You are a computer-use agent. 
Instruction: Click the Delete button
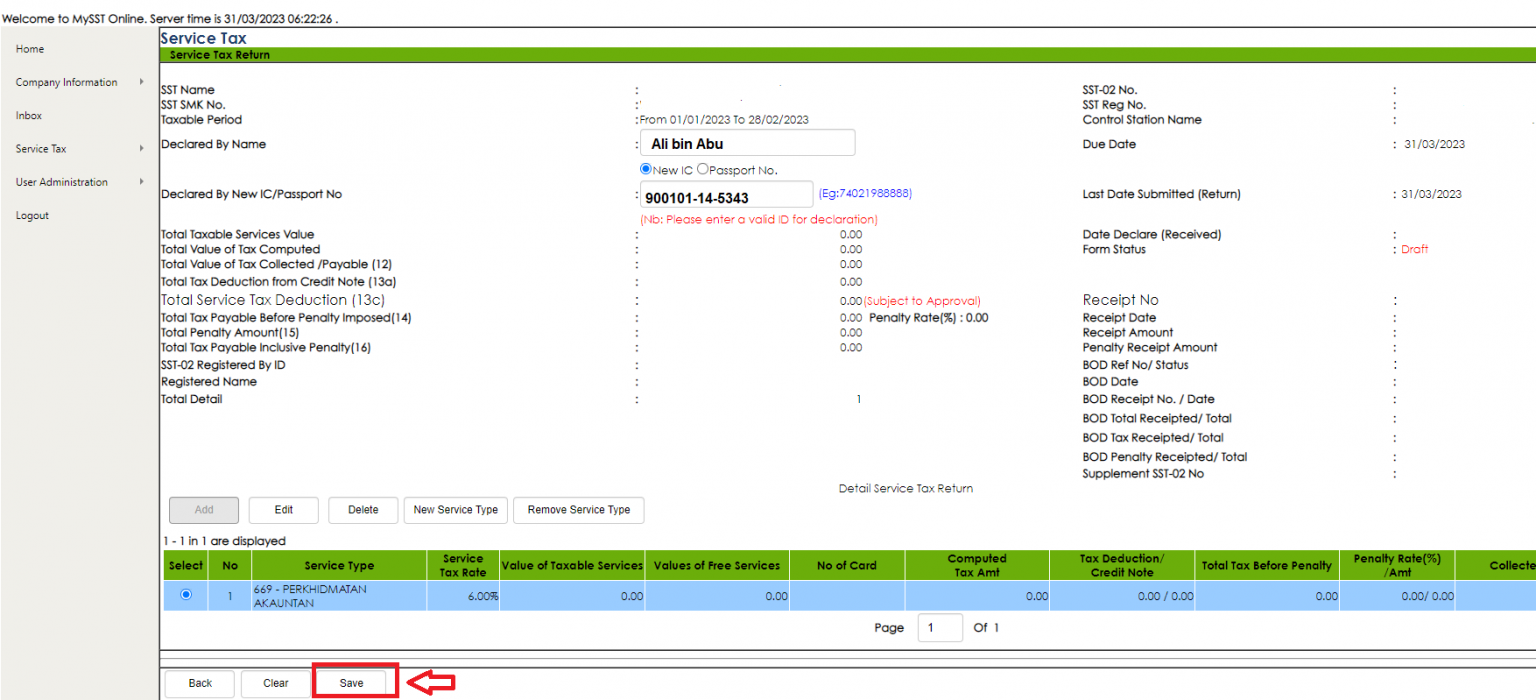(363, 510)
